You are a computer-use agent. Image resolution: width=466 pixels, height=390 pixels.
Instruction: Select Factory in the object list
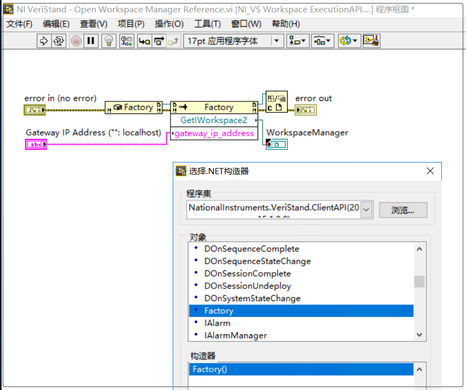click(301, 311)
